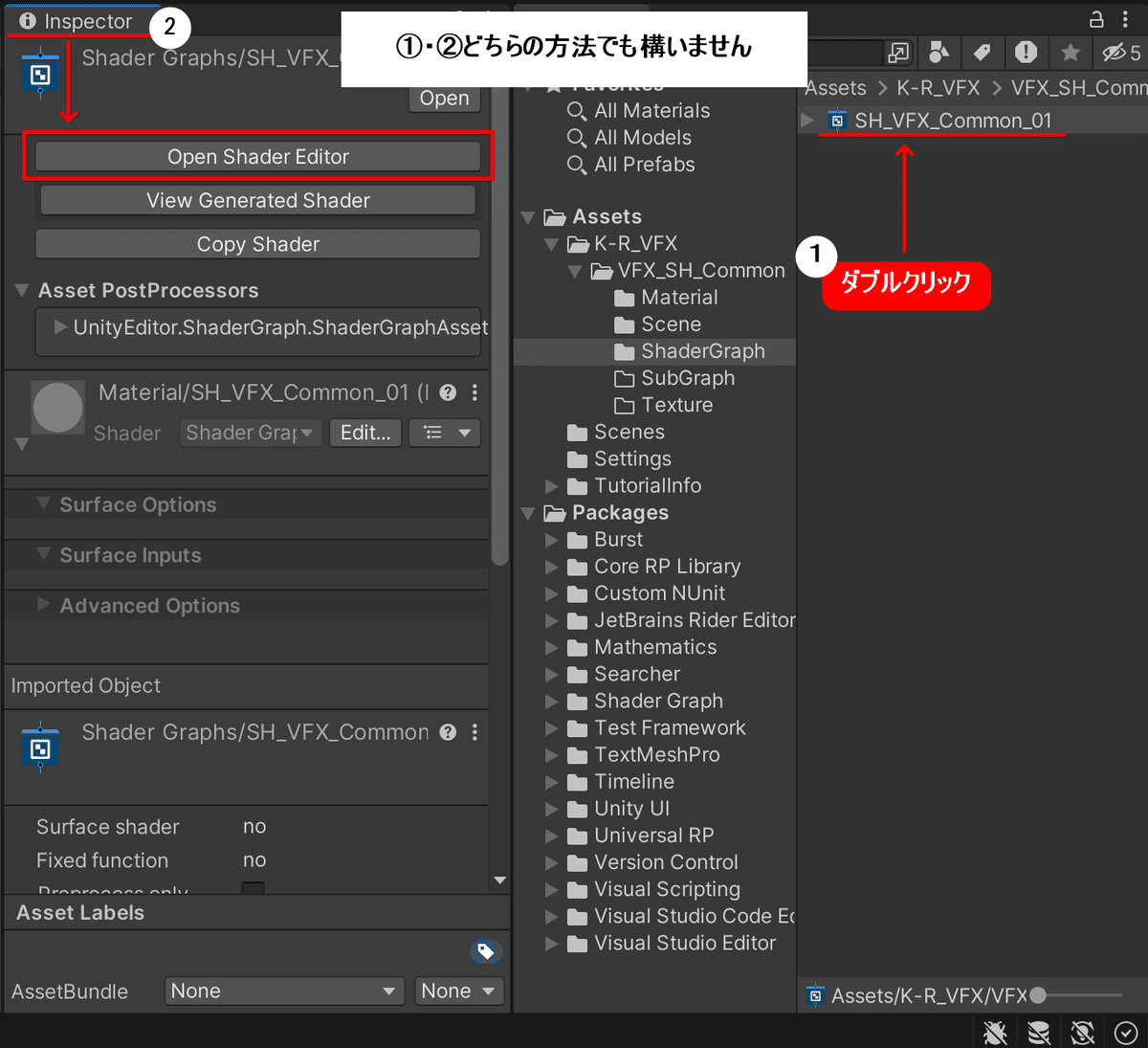Click the shader graph icon beside SH_VFX_Common_01
Image resolution: width=1148 pixels, height=1048 pixels.
pyautogui.click(x=837, y=121)
